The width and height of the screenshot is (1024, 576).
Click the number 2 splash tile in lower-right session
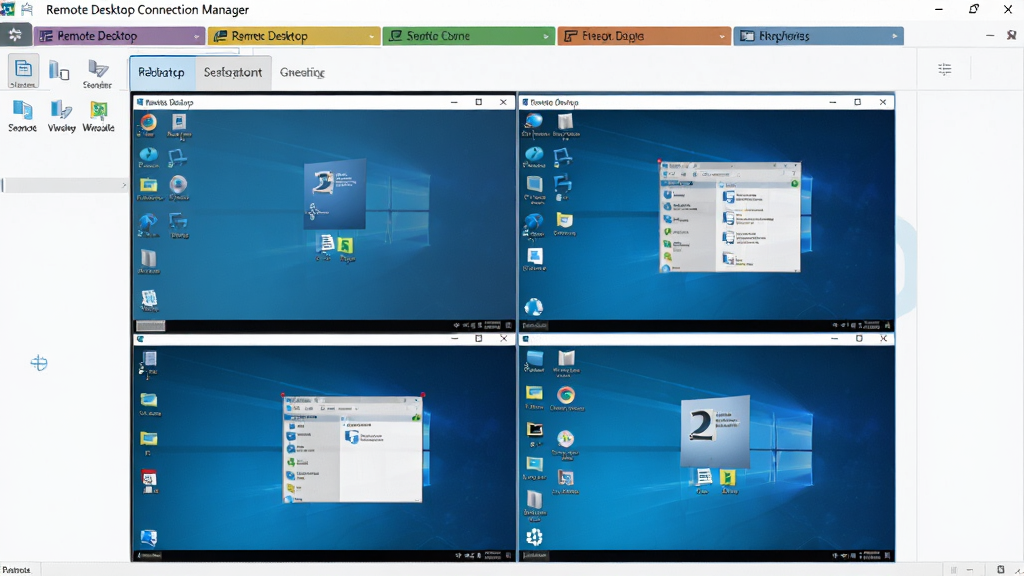(714, 430)
